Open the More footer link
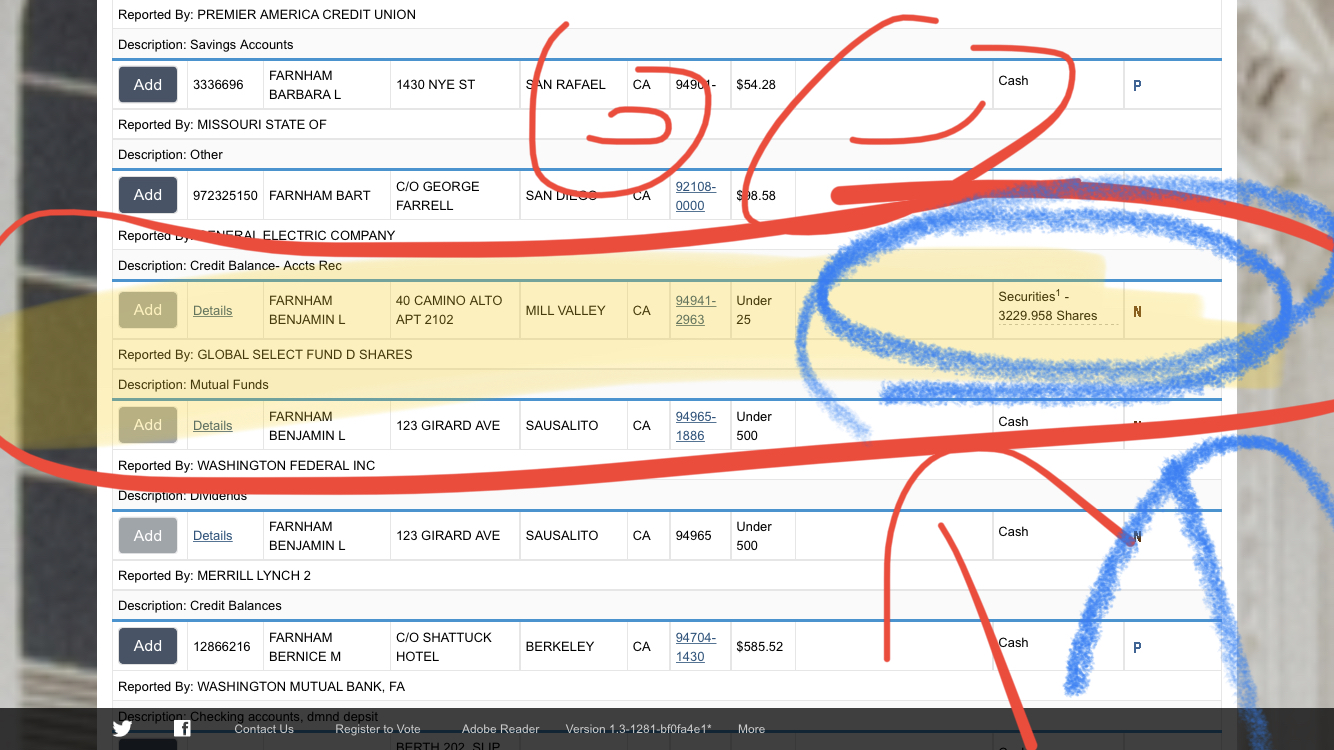 pyautogui.click(x=751, y=729)
